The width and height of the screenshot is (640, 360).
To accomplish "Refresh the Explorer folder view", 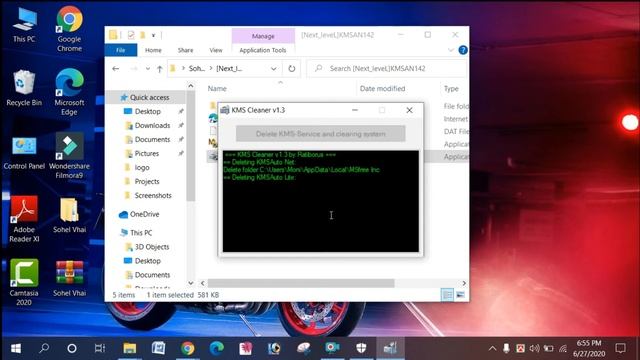I will coord(291,69).
